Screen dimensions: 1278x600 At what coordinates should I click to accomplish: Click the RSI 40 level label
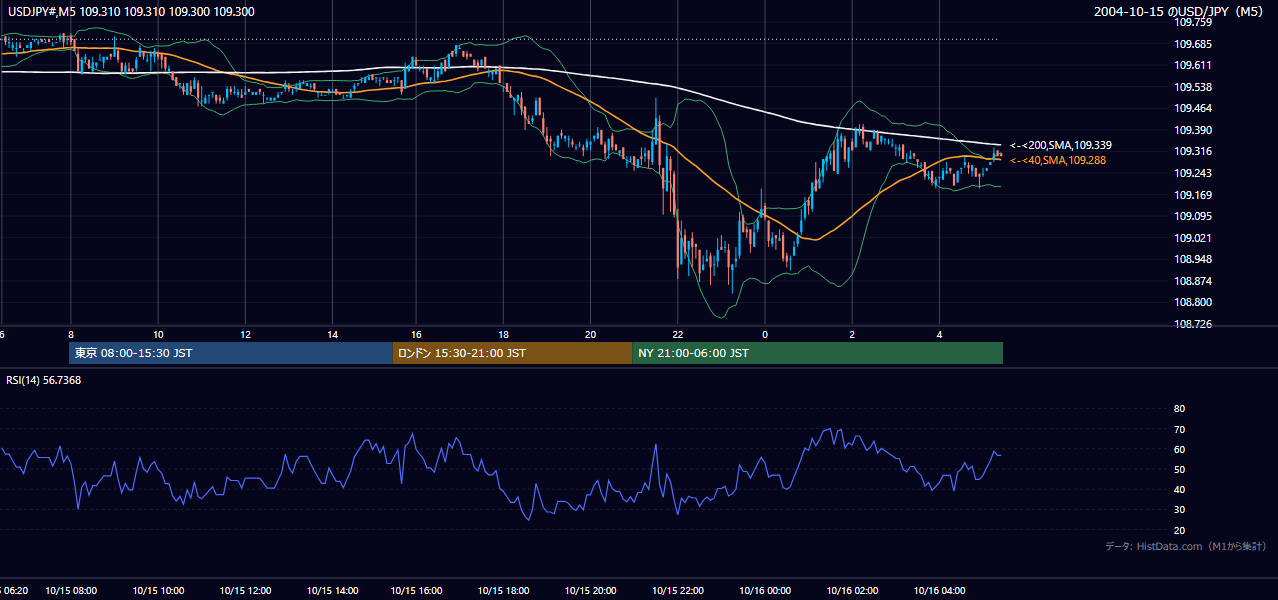tap(1179, 489)
